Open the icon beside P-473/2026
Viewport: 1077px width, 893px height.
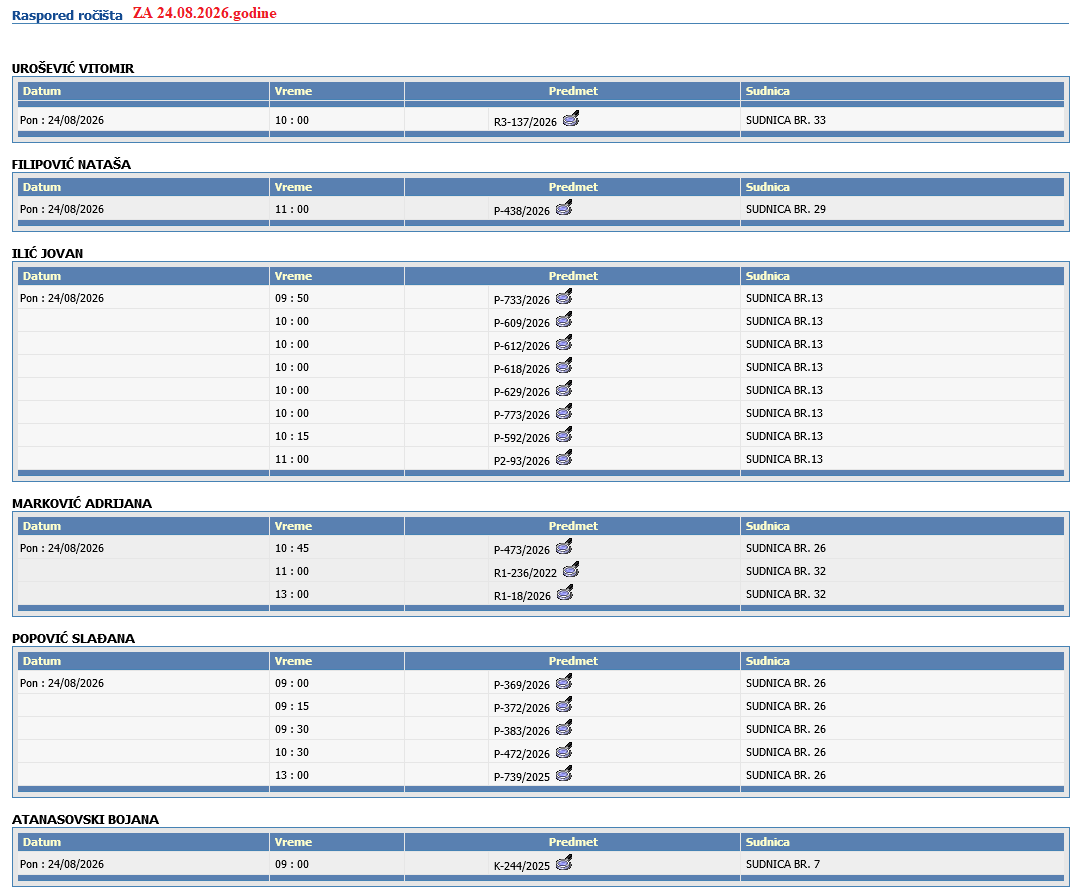[x=564, y=547]
